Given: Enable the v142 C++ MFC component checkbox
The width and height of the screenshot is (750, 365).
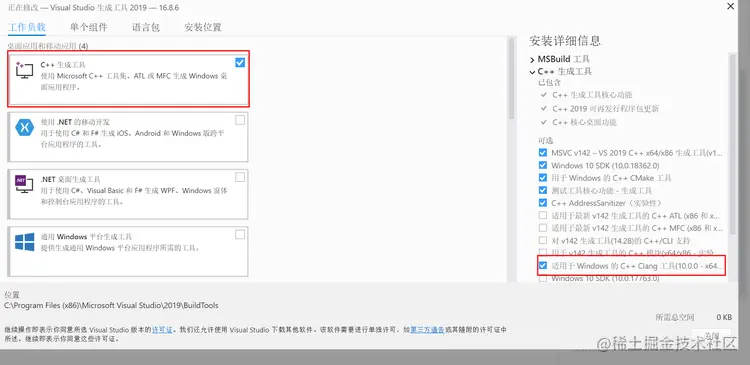Looking at the screenshot, I should pyautogui.click(x=542, y=228).
